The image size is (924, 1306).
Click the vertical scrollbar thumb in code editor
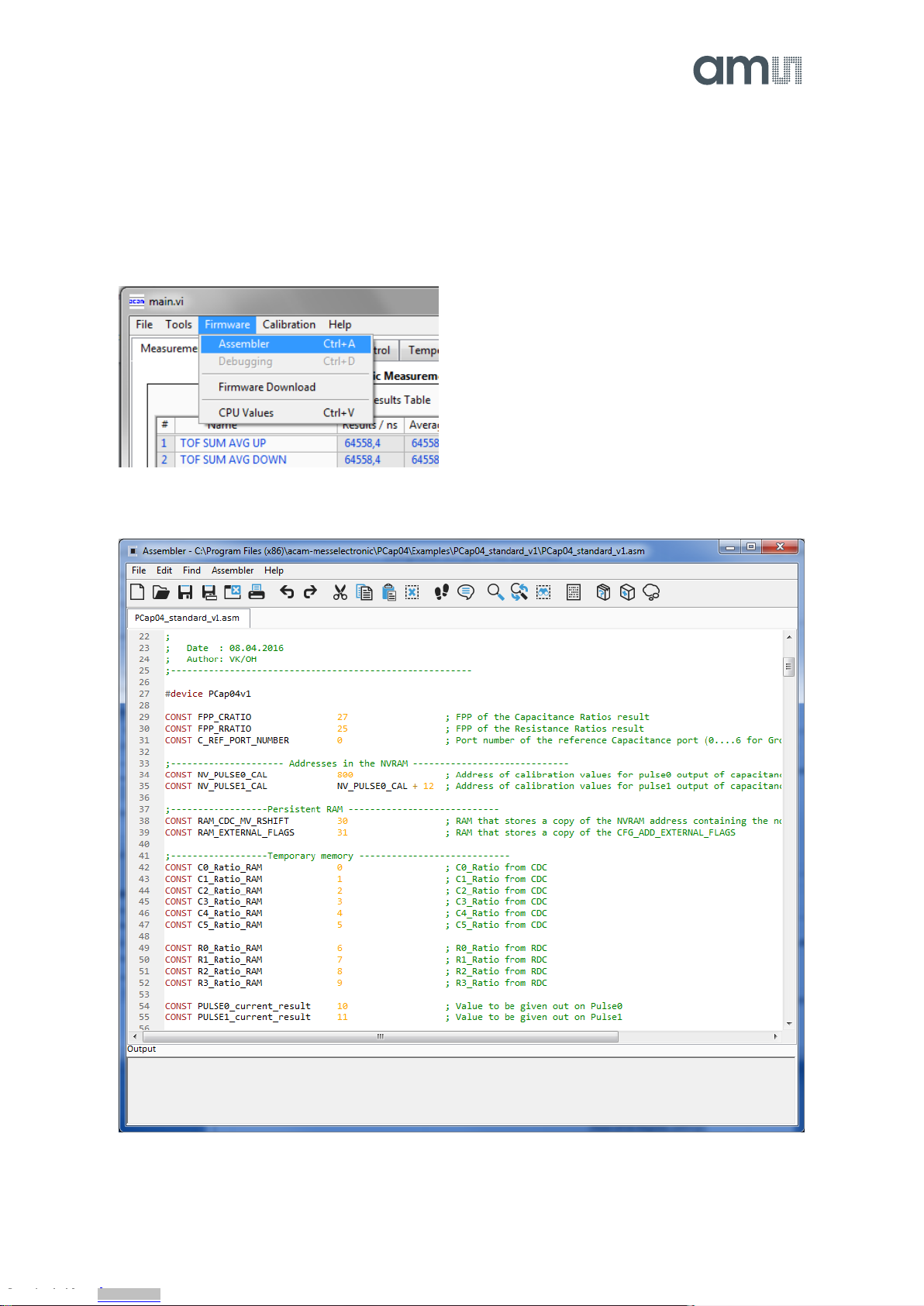(789, 667)
